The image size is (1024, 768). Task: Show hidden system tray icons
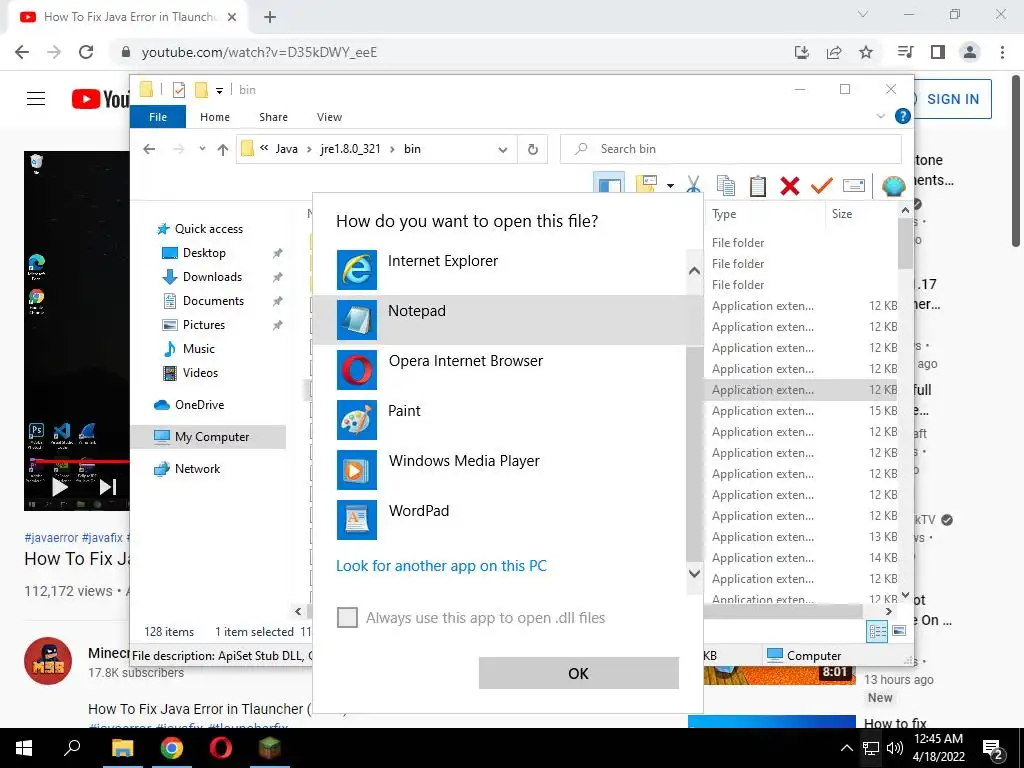click(846, 748)
